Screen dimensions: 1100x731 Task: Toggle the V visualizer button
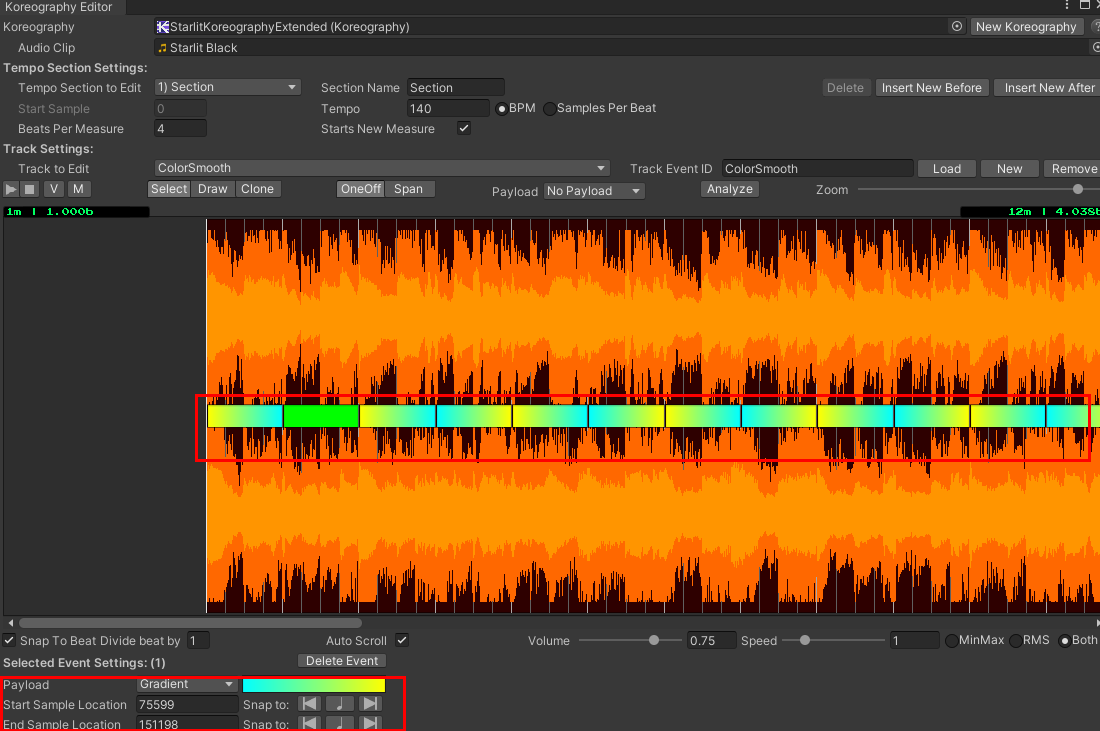click(x=54, y=189)
